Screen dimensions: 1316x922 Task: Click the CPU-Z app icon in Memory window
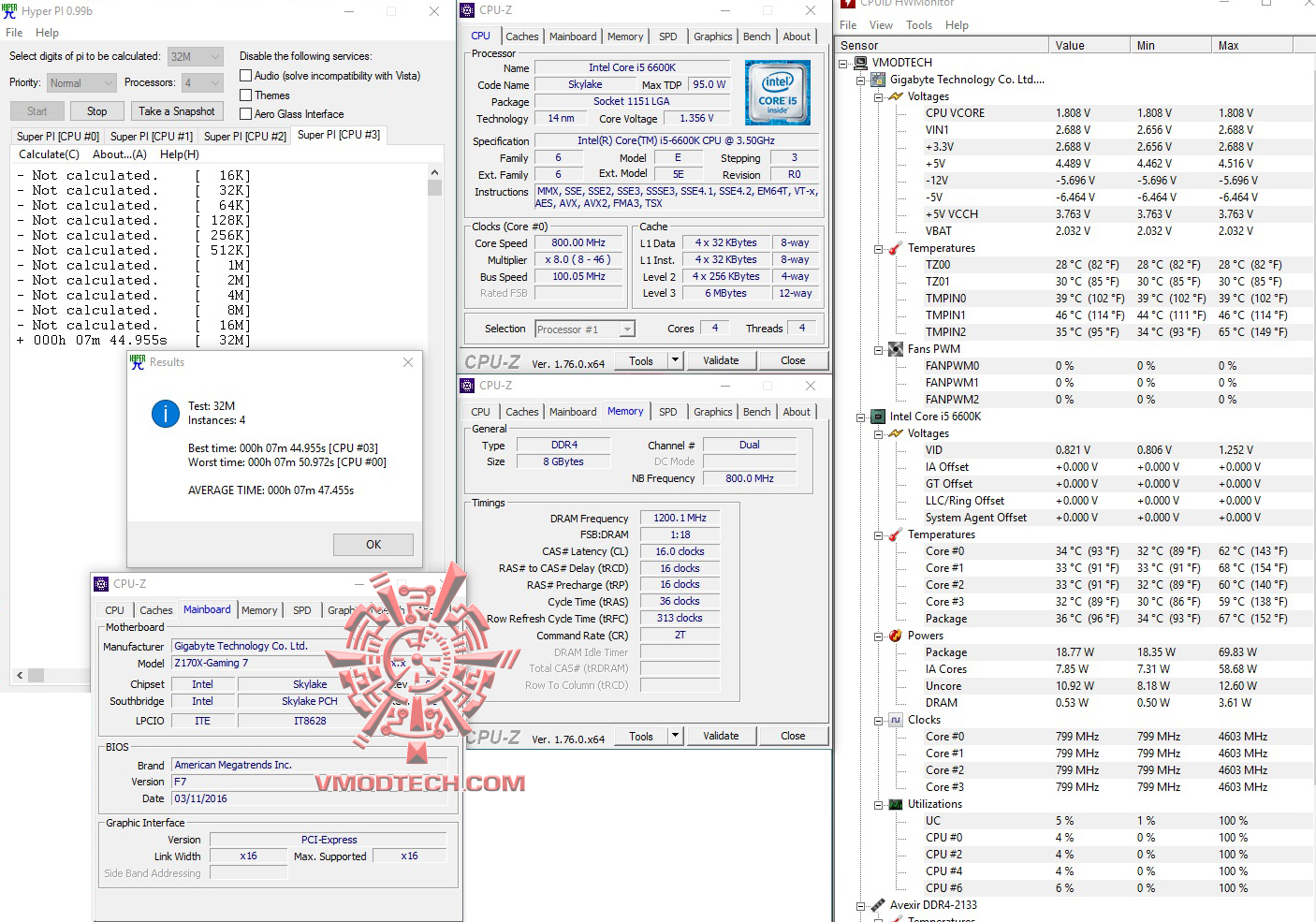tap(468, 386)
